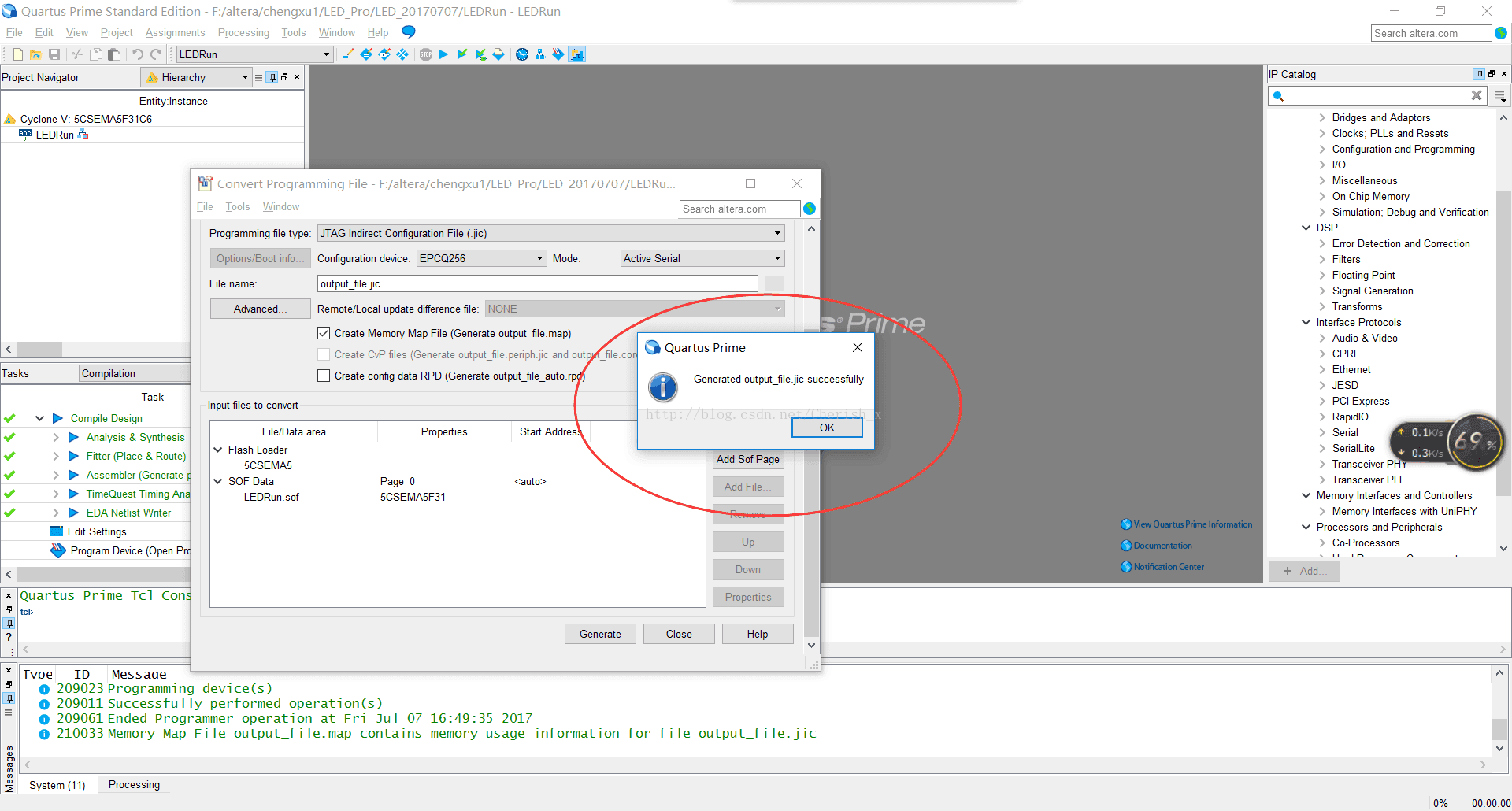
Task: Click the help speech bubble icon
Action: pos(408,32)
